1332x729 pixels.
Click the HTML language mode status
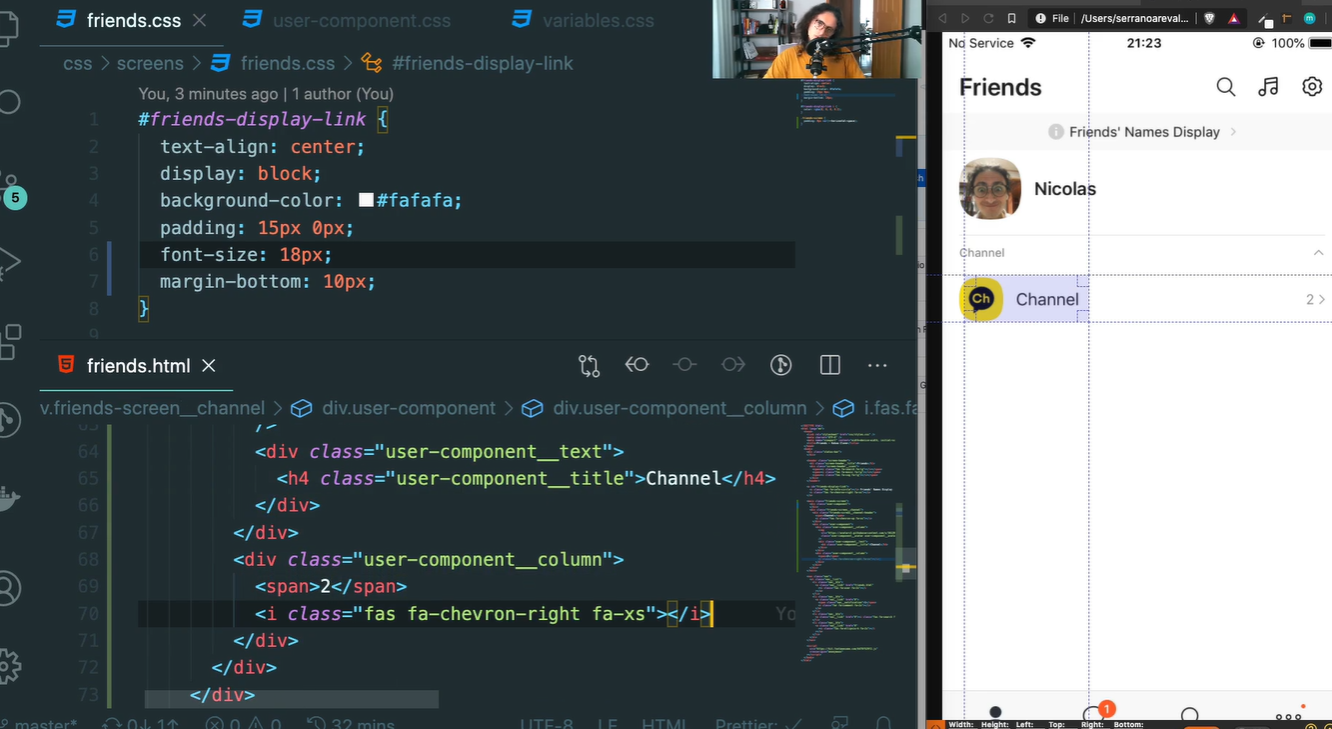[x=664, y=724]
